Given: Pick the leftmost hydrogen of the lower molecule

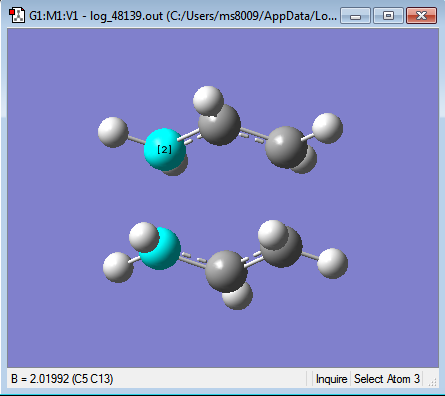Looking at the screenshot, I should click(118, 267).
